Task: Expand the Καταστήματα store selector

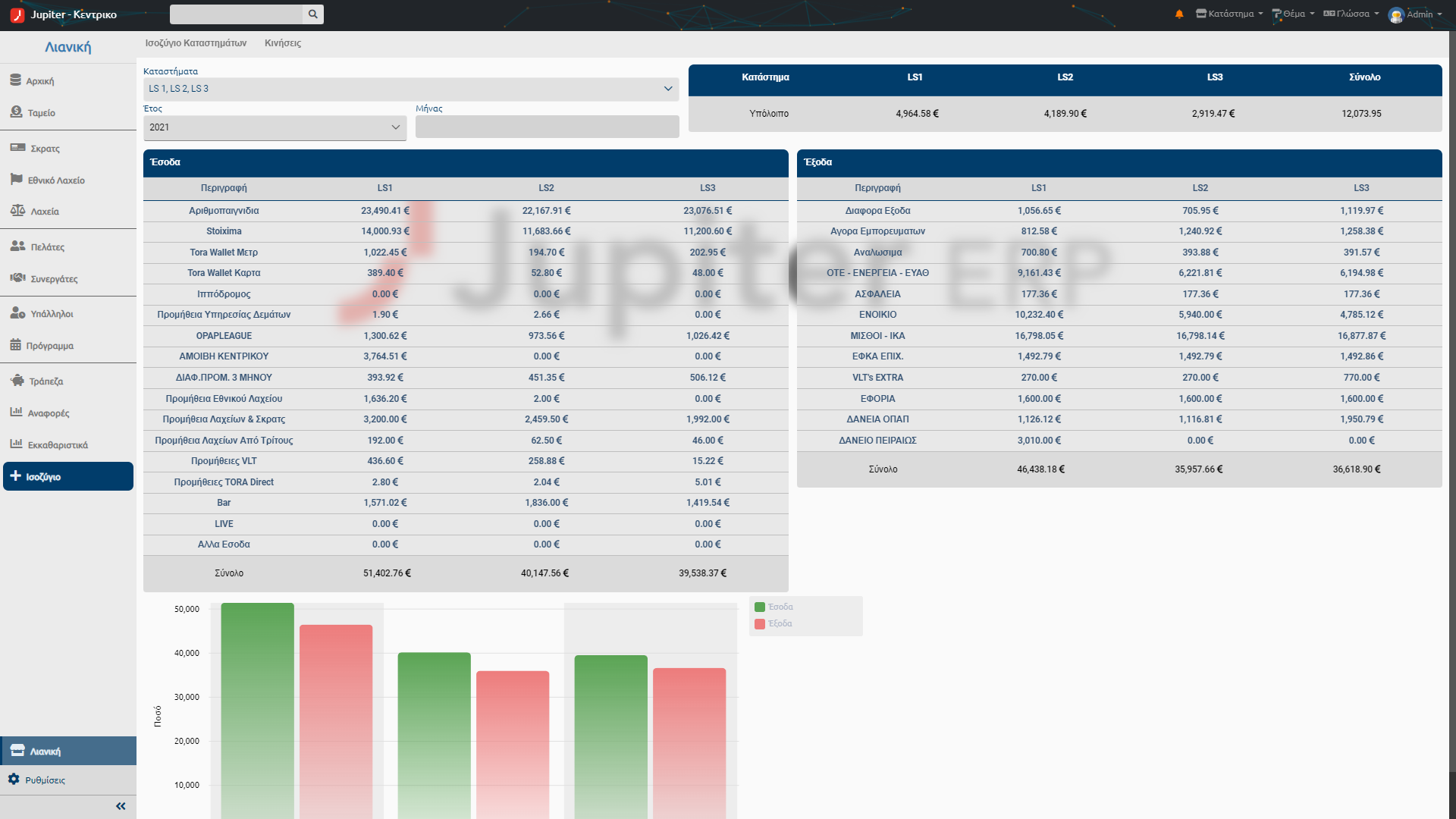Action: [x=411, y=89]
